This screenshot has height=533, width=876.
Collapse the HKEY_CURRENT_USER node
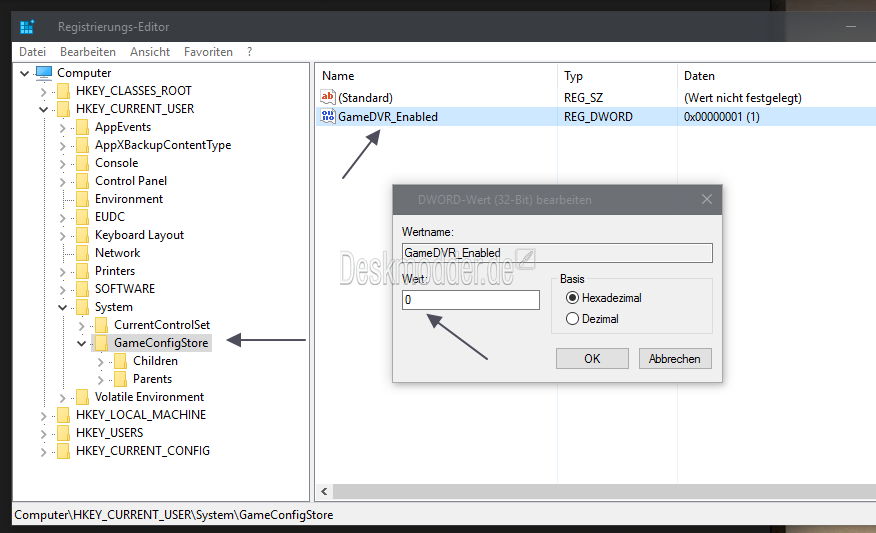44,110
